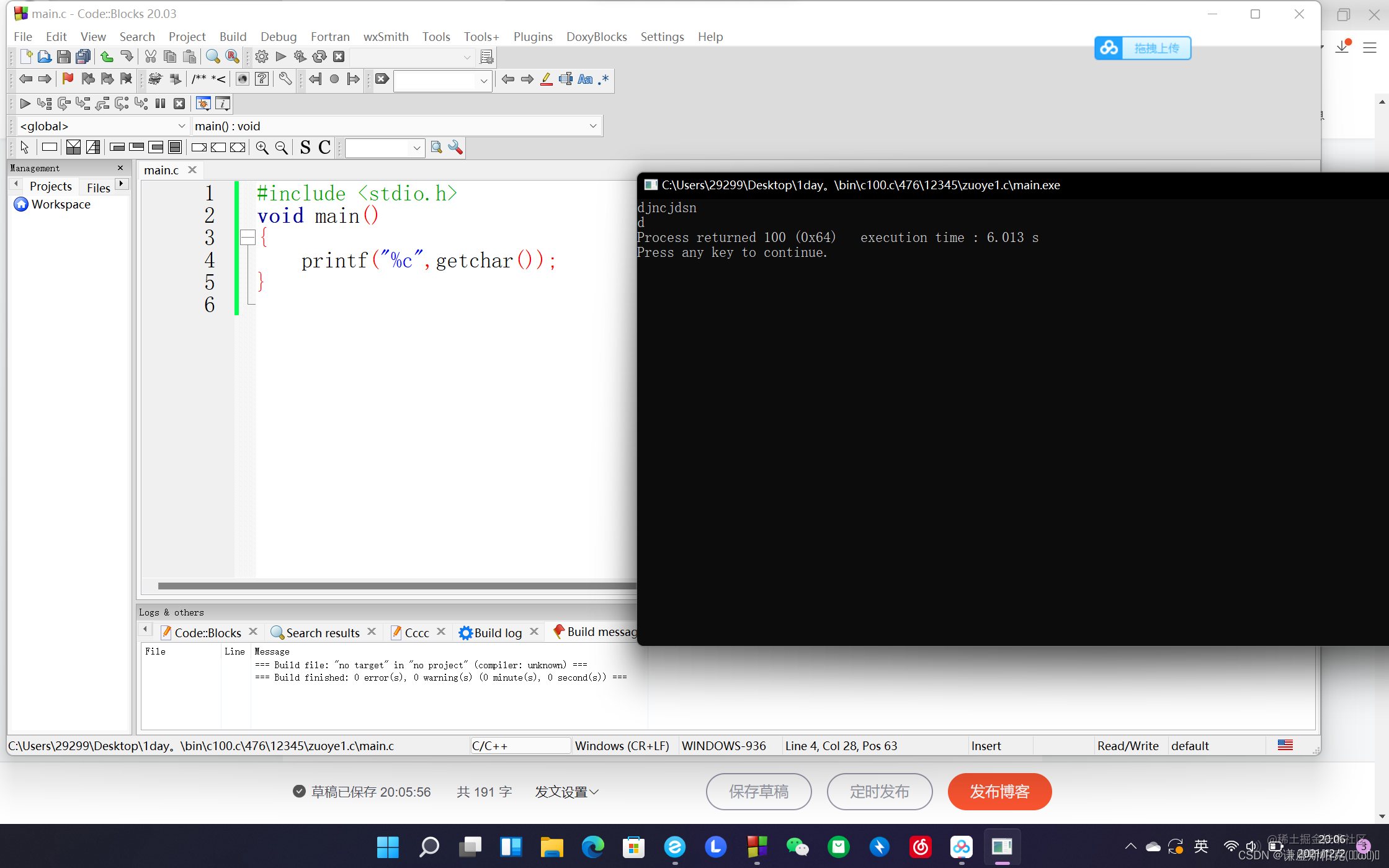Select the wxSmith pointer tool

click(x=24, y=147)
